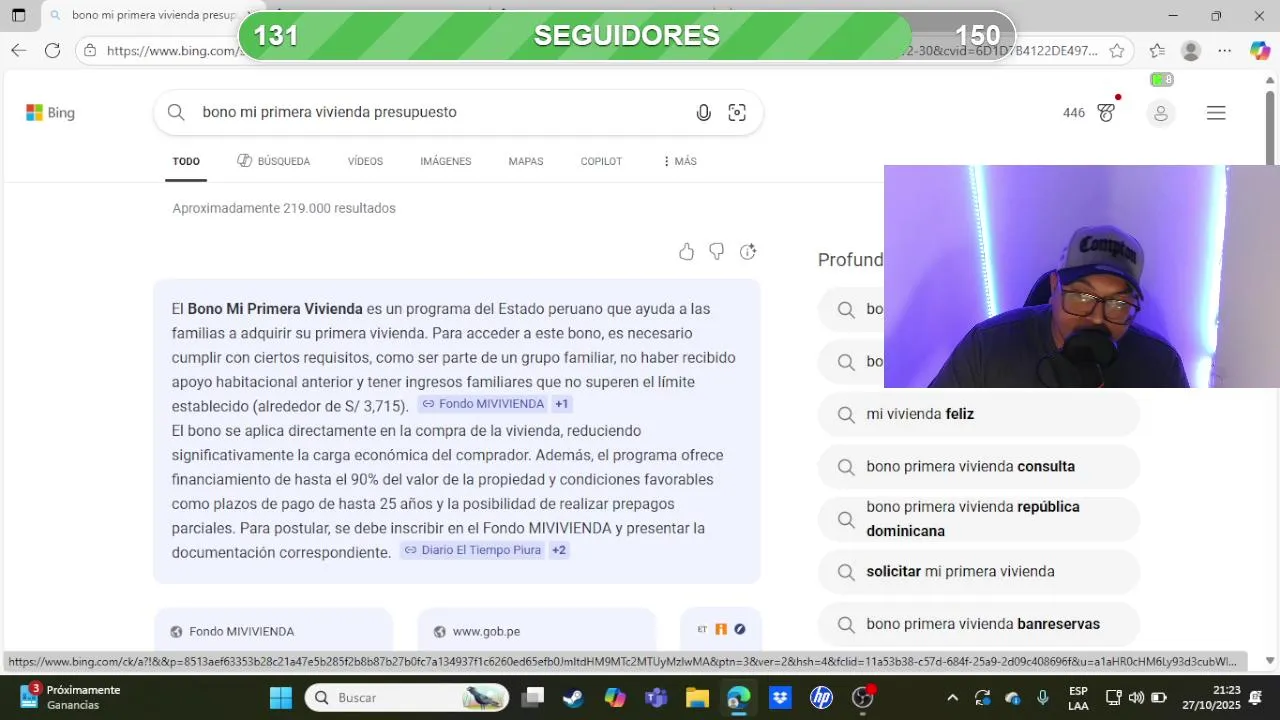
Task: Dislike the AI answer with thumbs down
Action: point(717,252)
